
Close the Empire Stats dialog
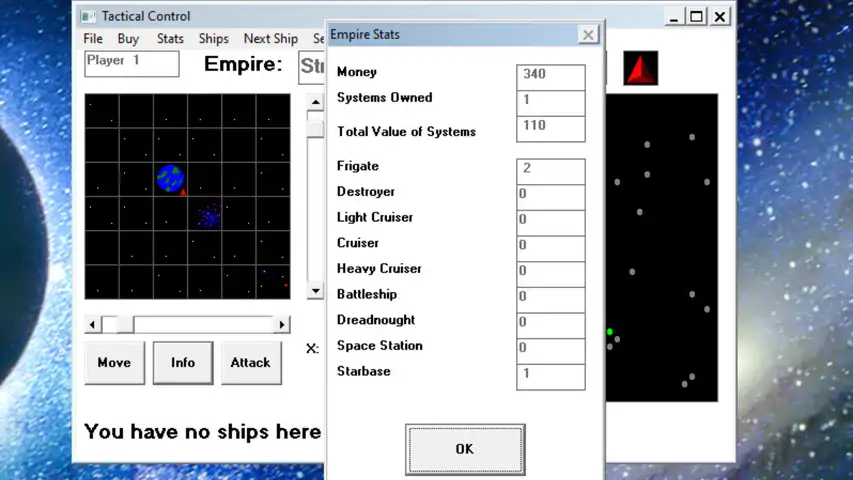[588, 35]
